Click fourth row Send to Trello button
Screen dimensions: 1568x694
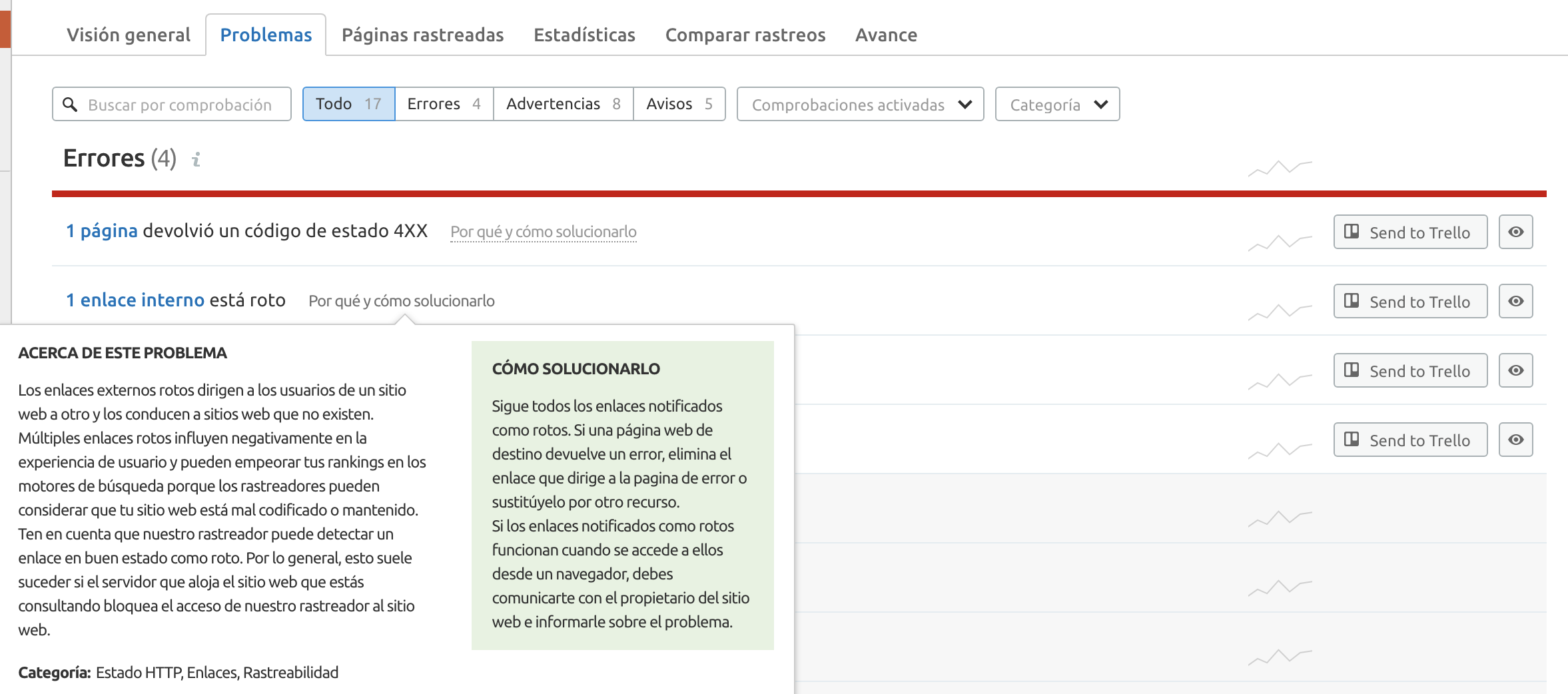(x=1410, y=440)
